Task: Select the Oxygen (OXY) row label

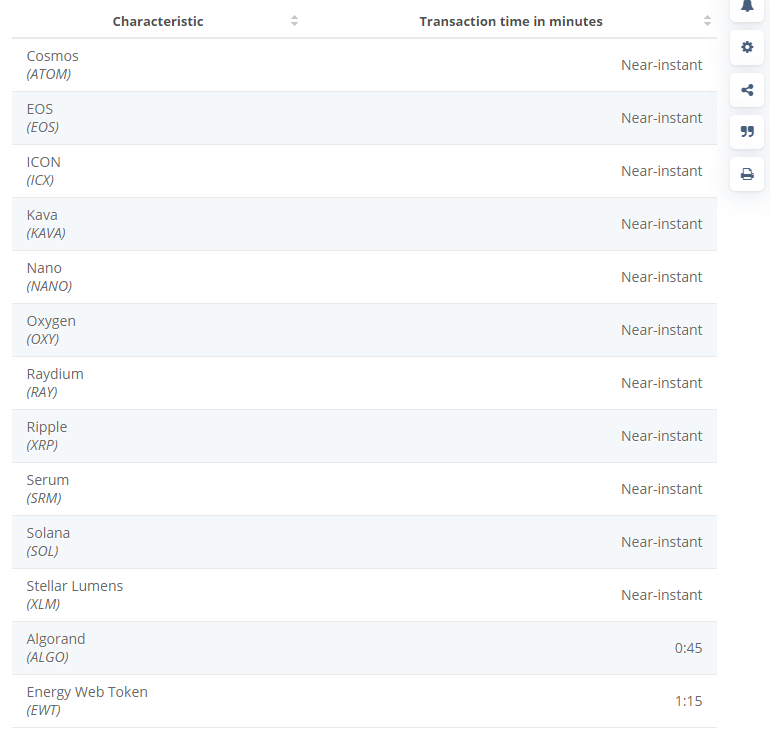Action: click(51, 330)
